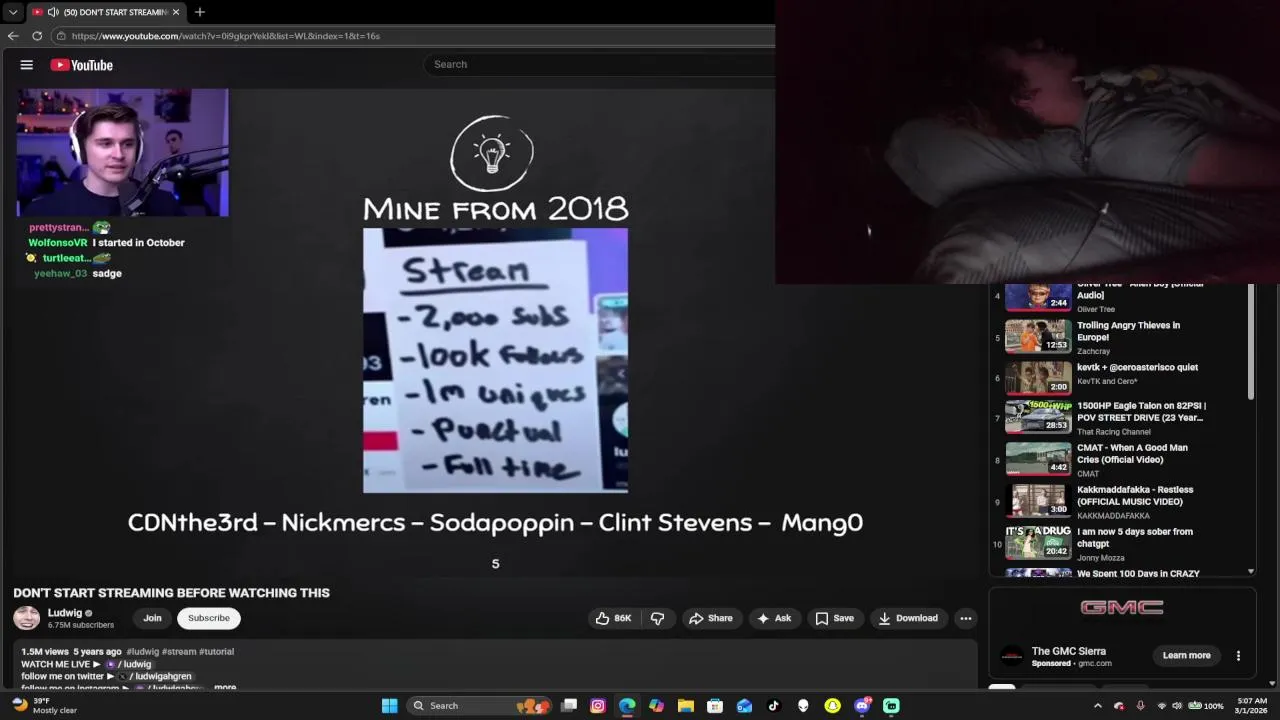
Task: Click the #ludwig hashtag
Action: (142, 652)
